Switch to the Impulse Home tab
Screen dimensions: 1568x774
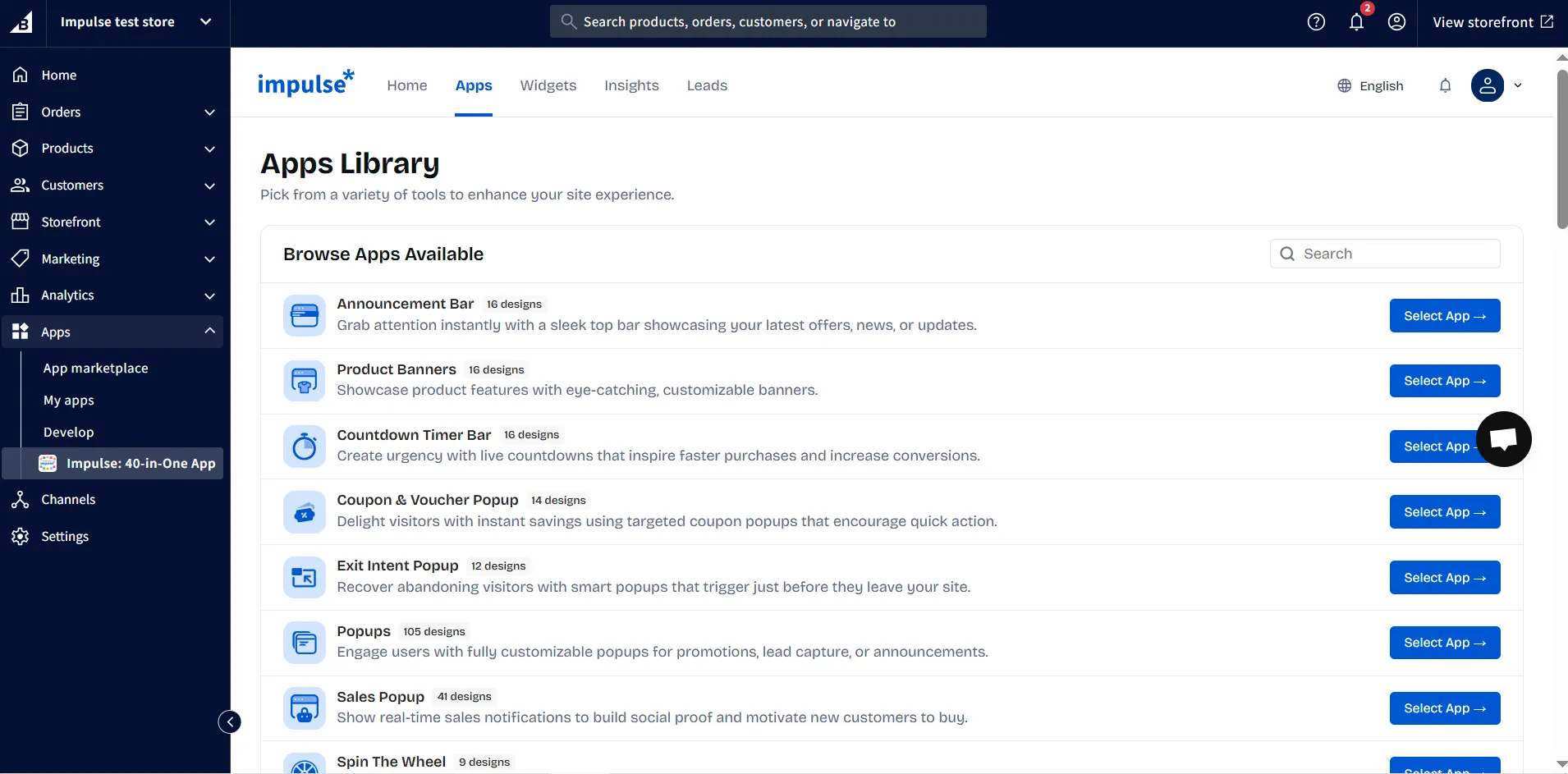pyautogui.click(x=407, y=85)
